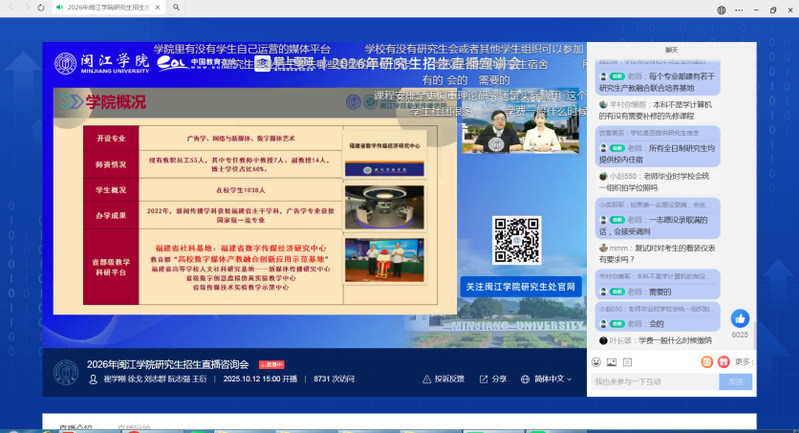Click the QR code in the video
The image size is (799, 433).
pos(516,240)
